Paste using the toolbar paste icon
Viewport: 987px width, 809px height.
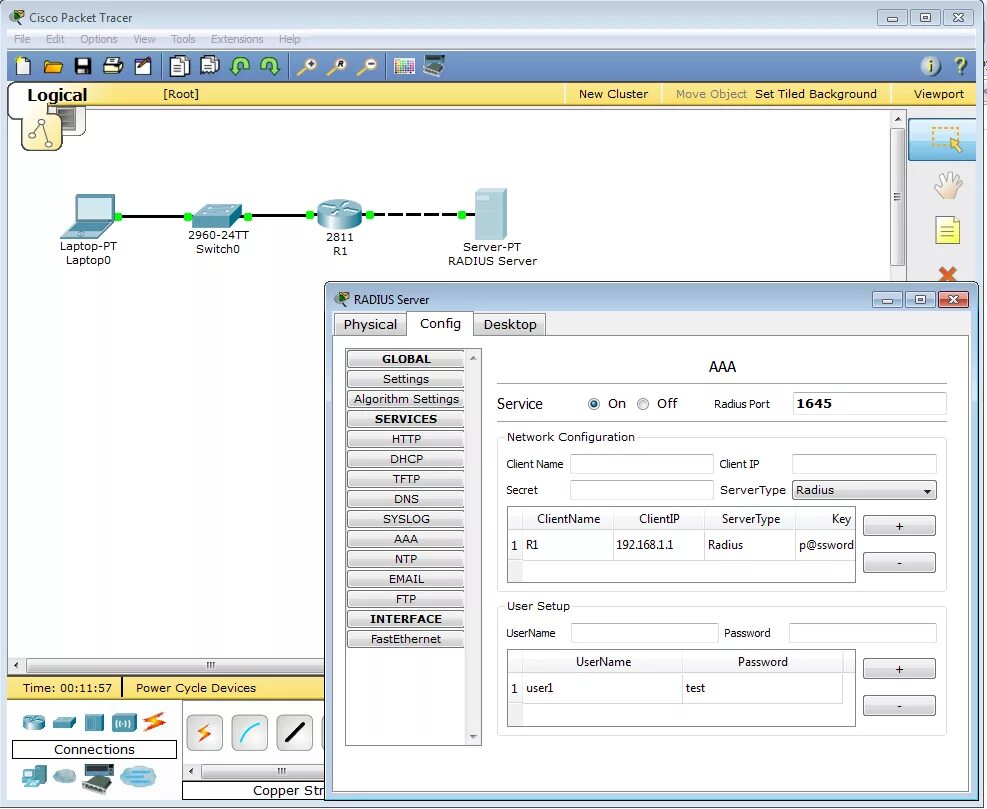[210, 65]
